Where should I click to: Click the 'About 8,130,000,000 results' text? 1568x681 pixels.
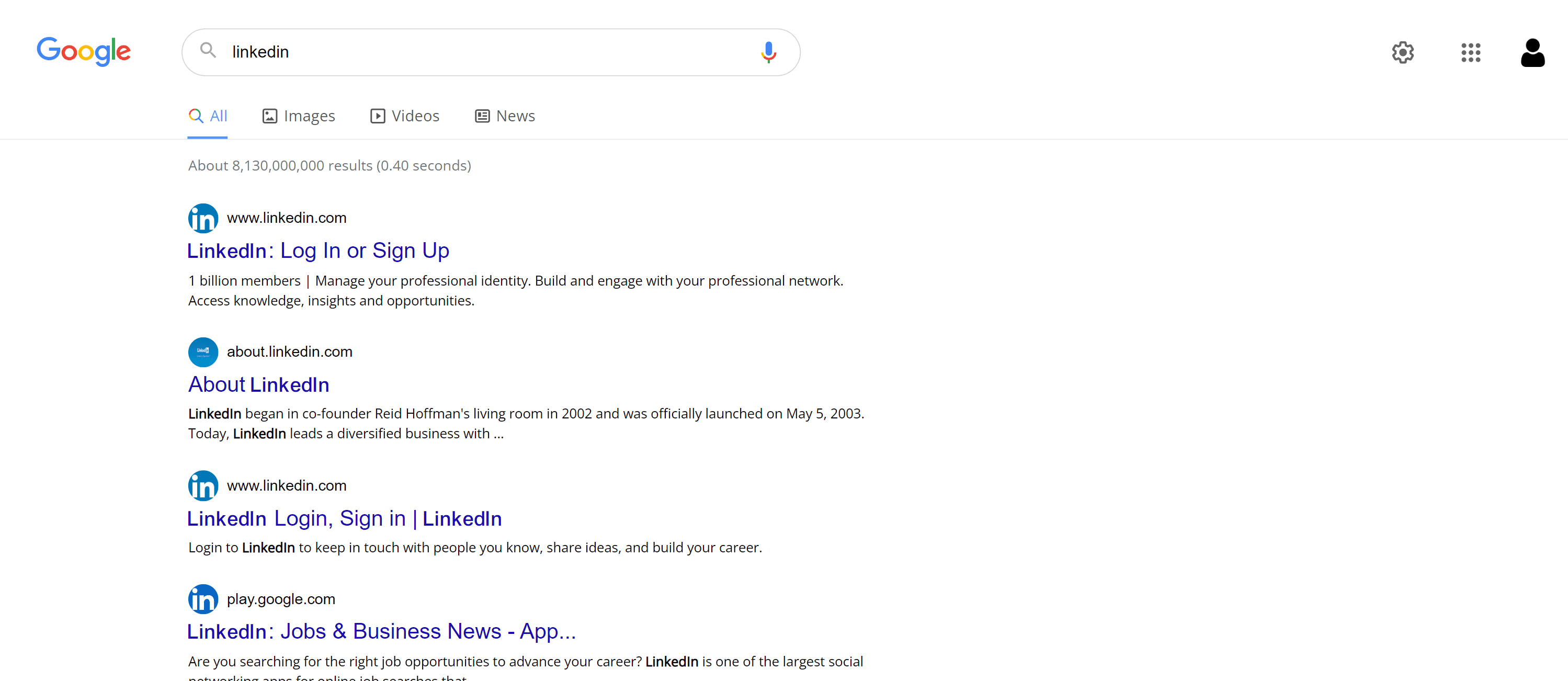[329, 165]
